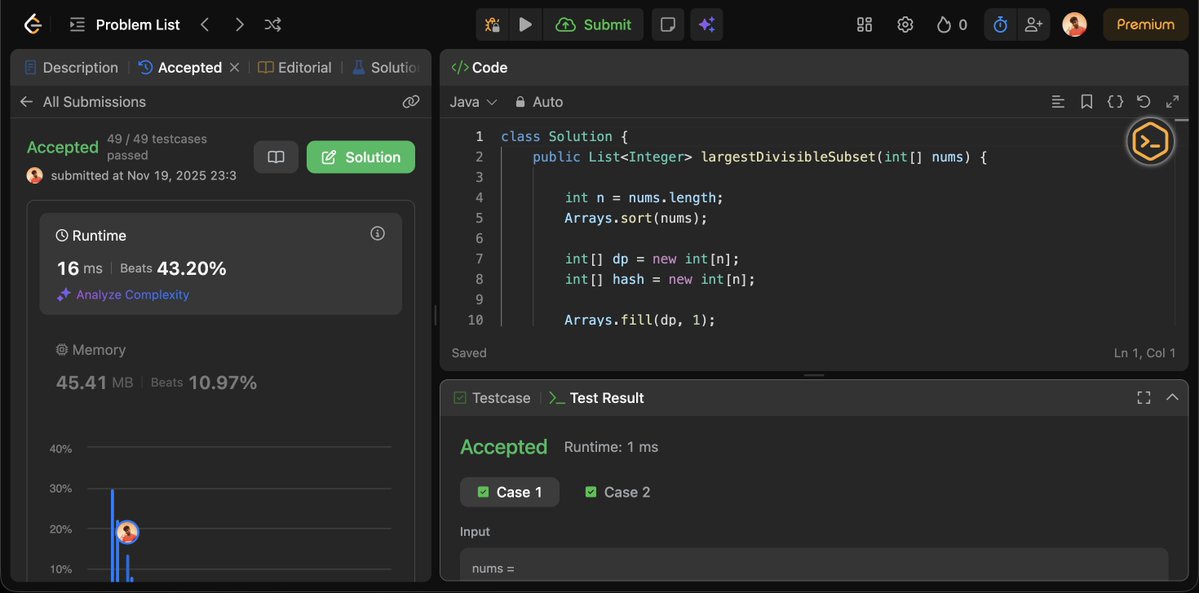Click the Runtime info icon
The image size is (1199, 593).
[x=377, y=233]
